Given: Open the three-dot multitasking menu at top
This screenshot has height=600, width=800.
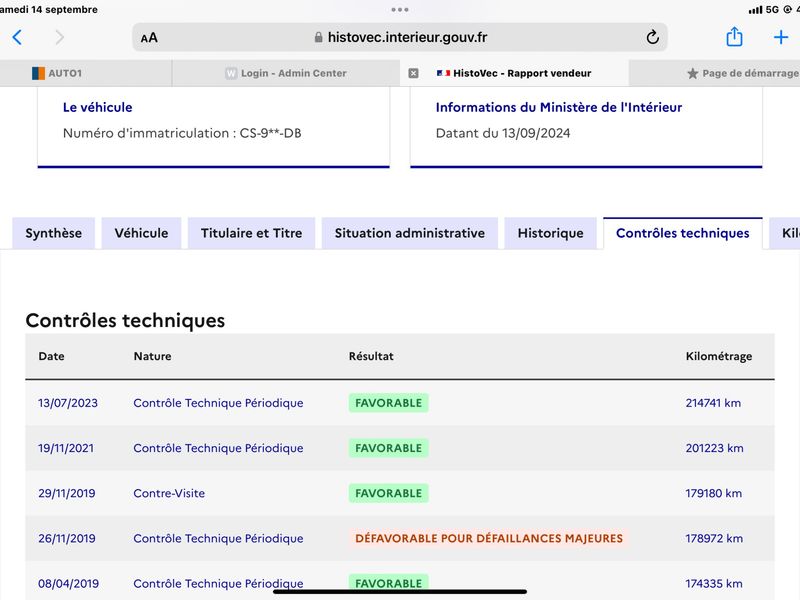Looking at the screenshot, I should (399, 10).
